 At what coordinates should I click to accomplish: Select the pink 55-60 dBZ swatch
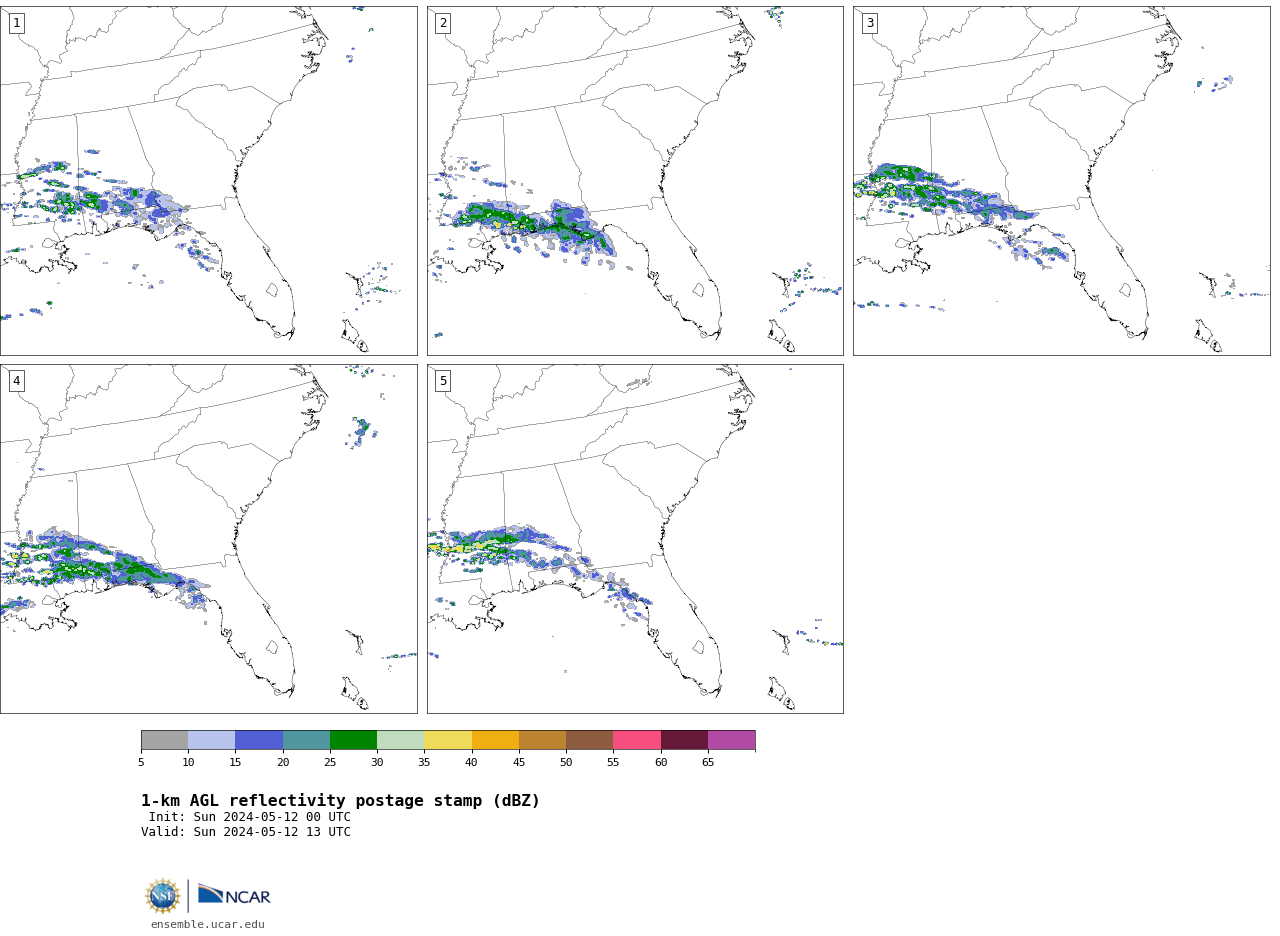tap(637, 740)
